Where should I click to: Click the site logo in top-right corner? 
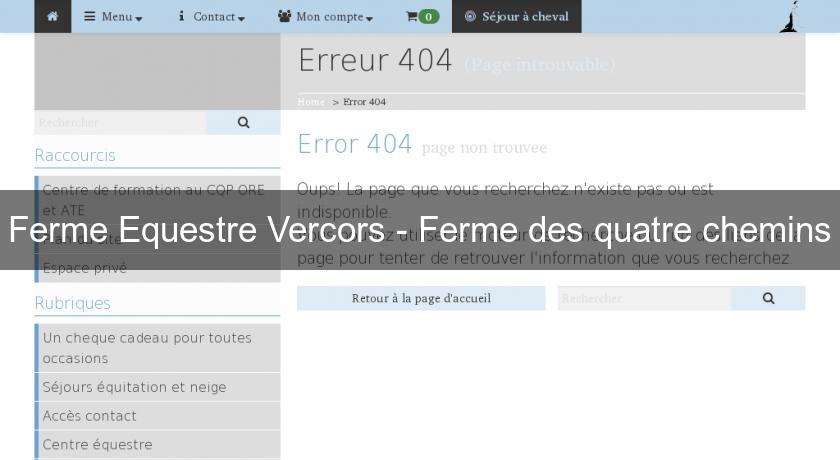coord(789,17)
